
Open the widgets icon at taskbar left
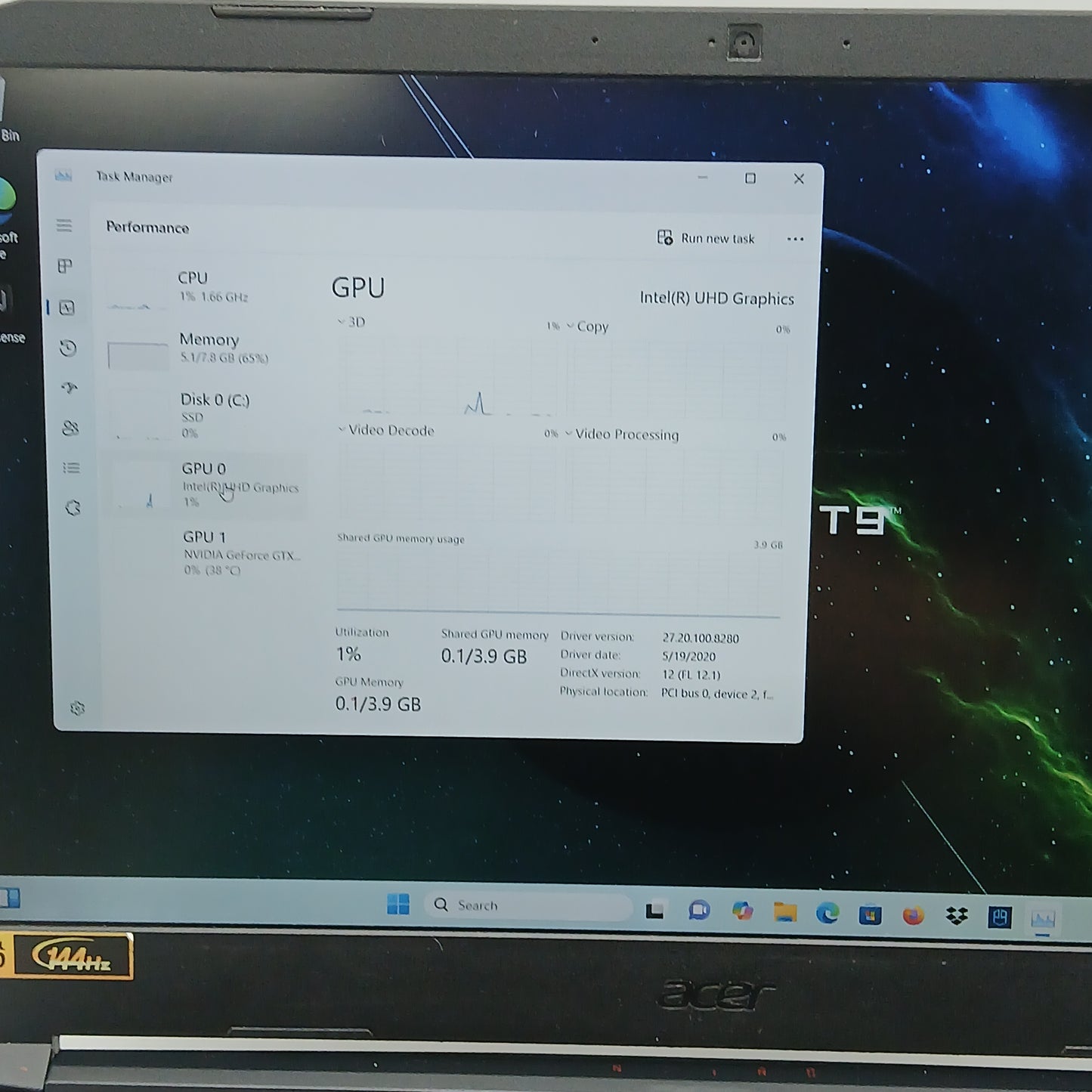coord(10,898)
